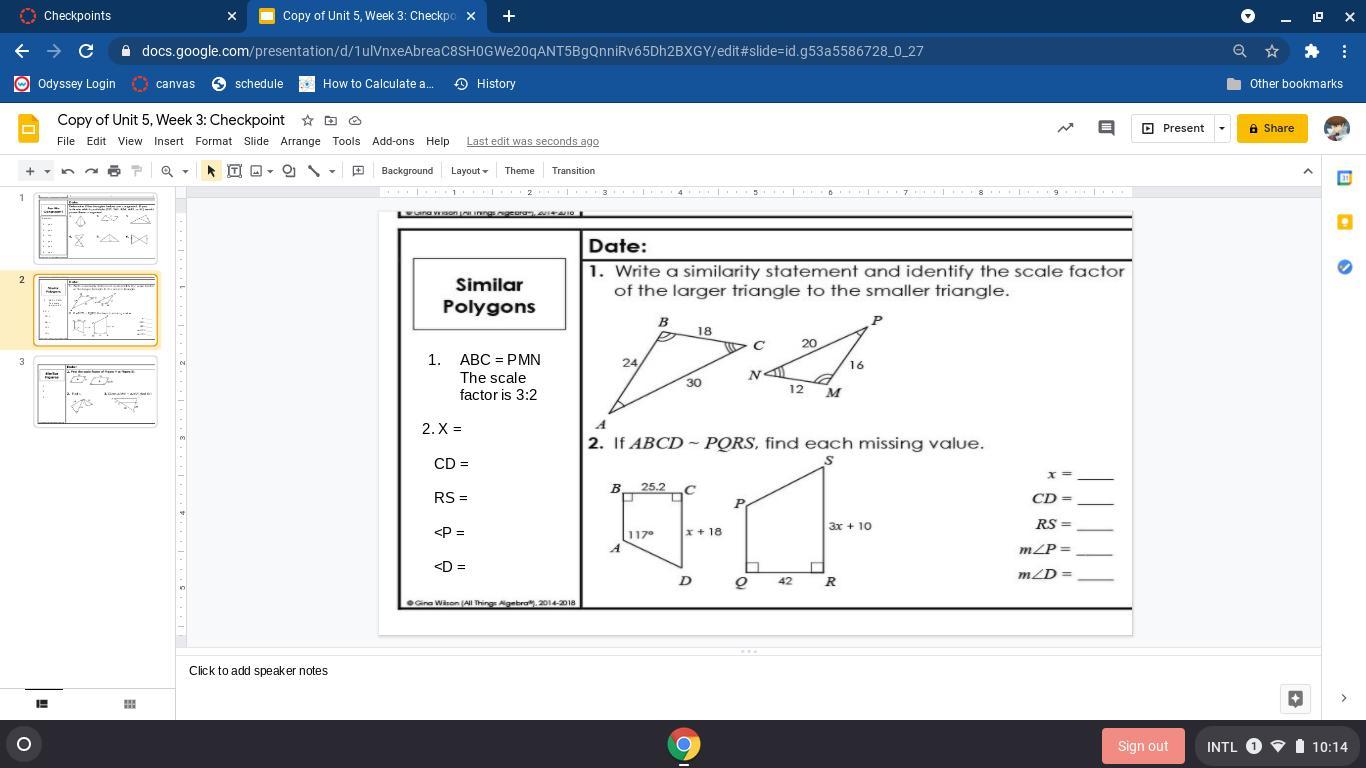Open the Format menu
Image resolution: width=1366 pixels, height=768 pixels.
[x=214, y=141]
